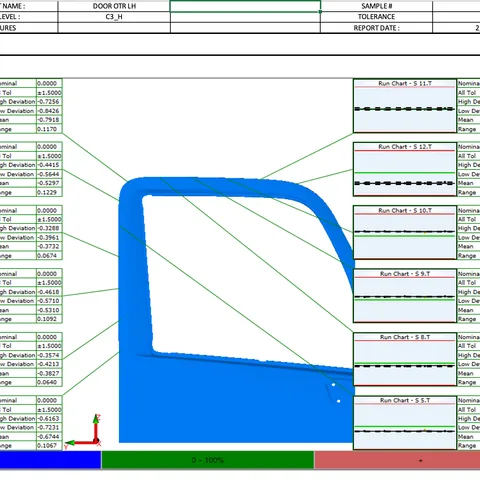
Task: Select the empty highlighted header cell
Action: tap(245, 6)
